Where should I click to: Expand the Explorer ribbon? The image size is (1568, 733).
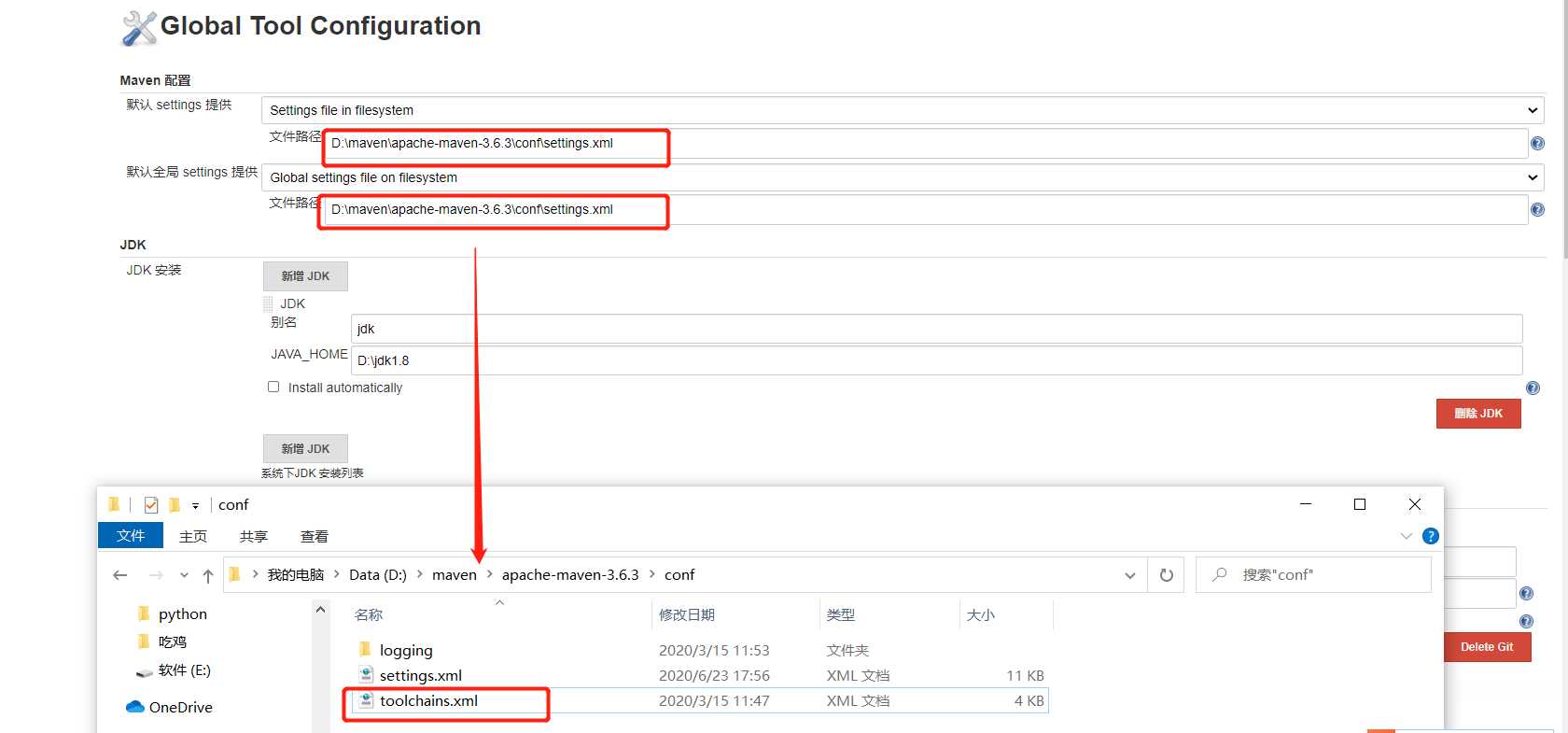click(x=1407, y=536)
